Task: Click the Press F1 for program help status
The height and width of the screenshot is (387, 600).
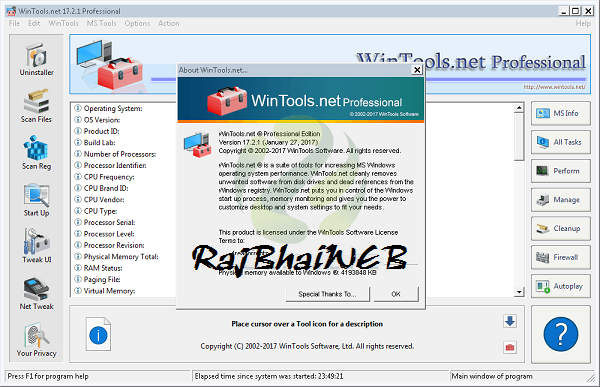Action: (97, 376)
